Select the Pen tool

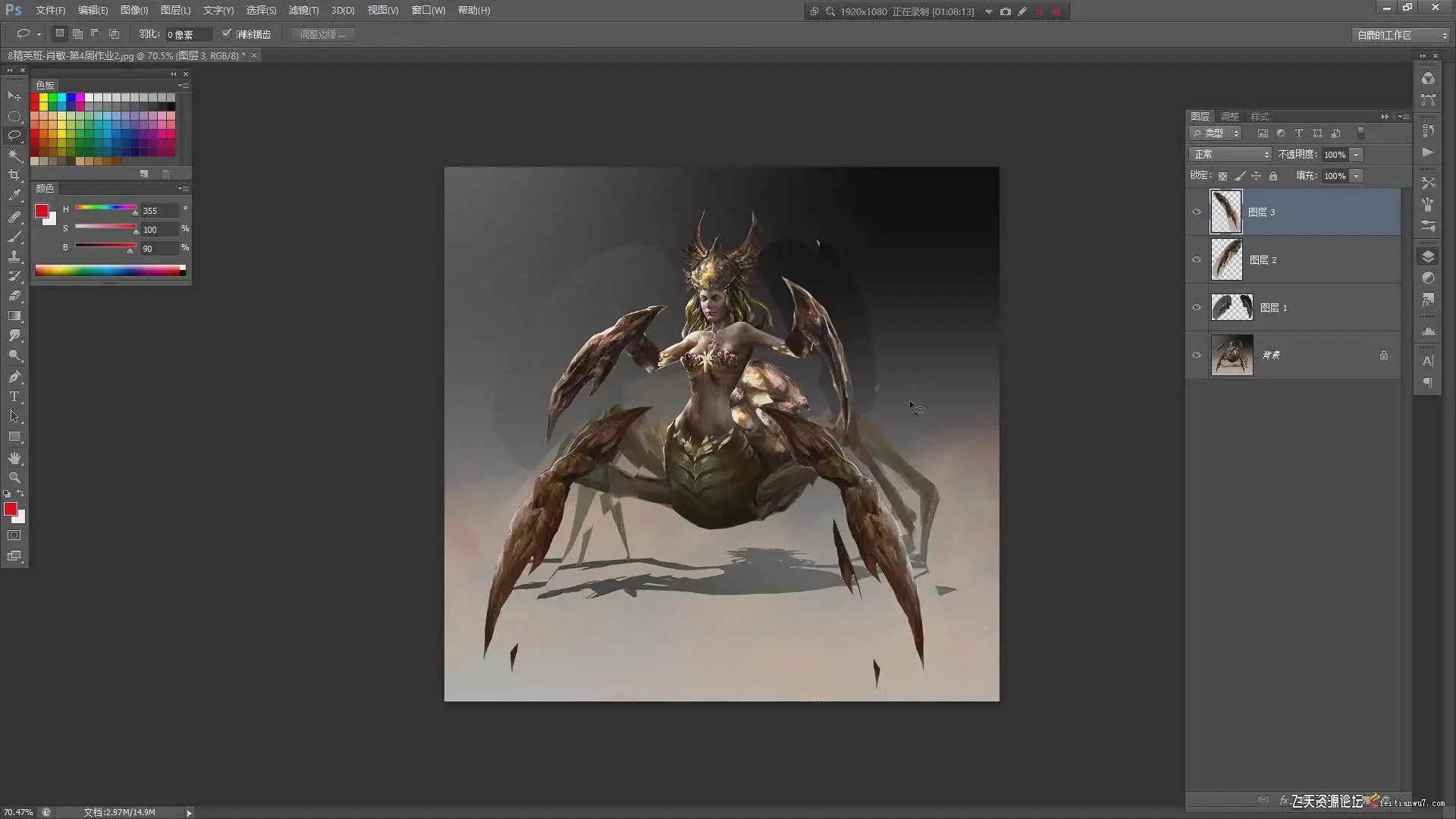[14, 377]
